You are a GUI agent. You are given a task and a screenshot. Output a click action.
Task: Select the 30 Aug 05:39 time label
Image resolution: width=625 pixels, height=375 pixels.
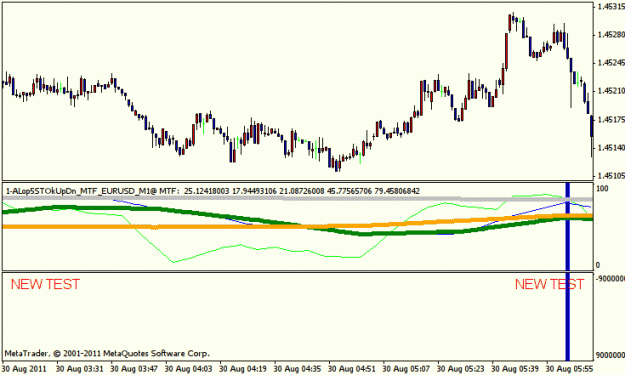515,369
